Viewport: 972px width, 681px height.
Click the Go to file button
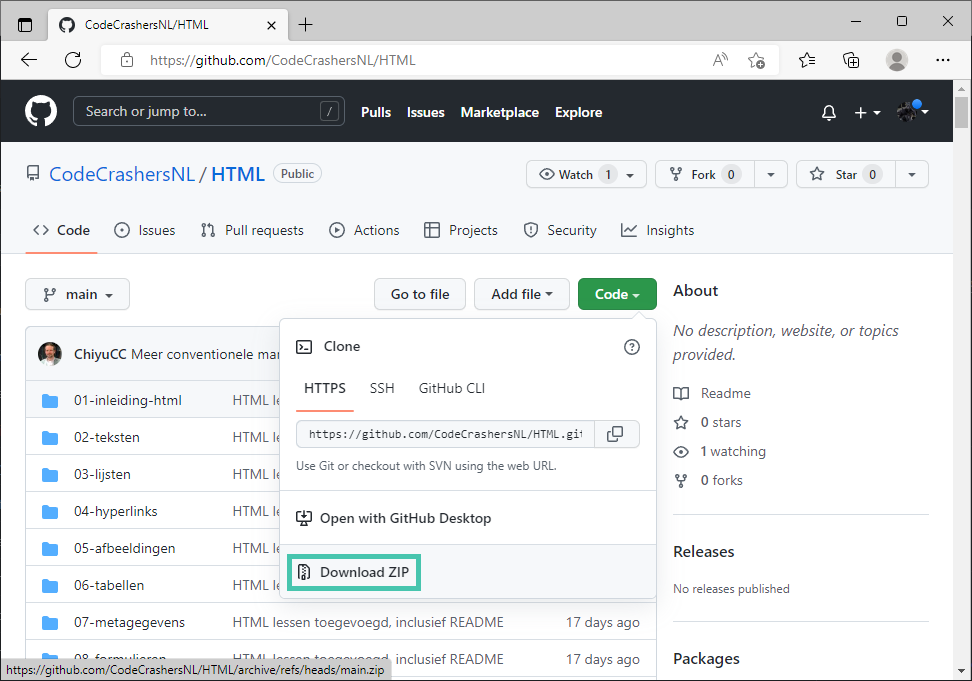[420, 294]
